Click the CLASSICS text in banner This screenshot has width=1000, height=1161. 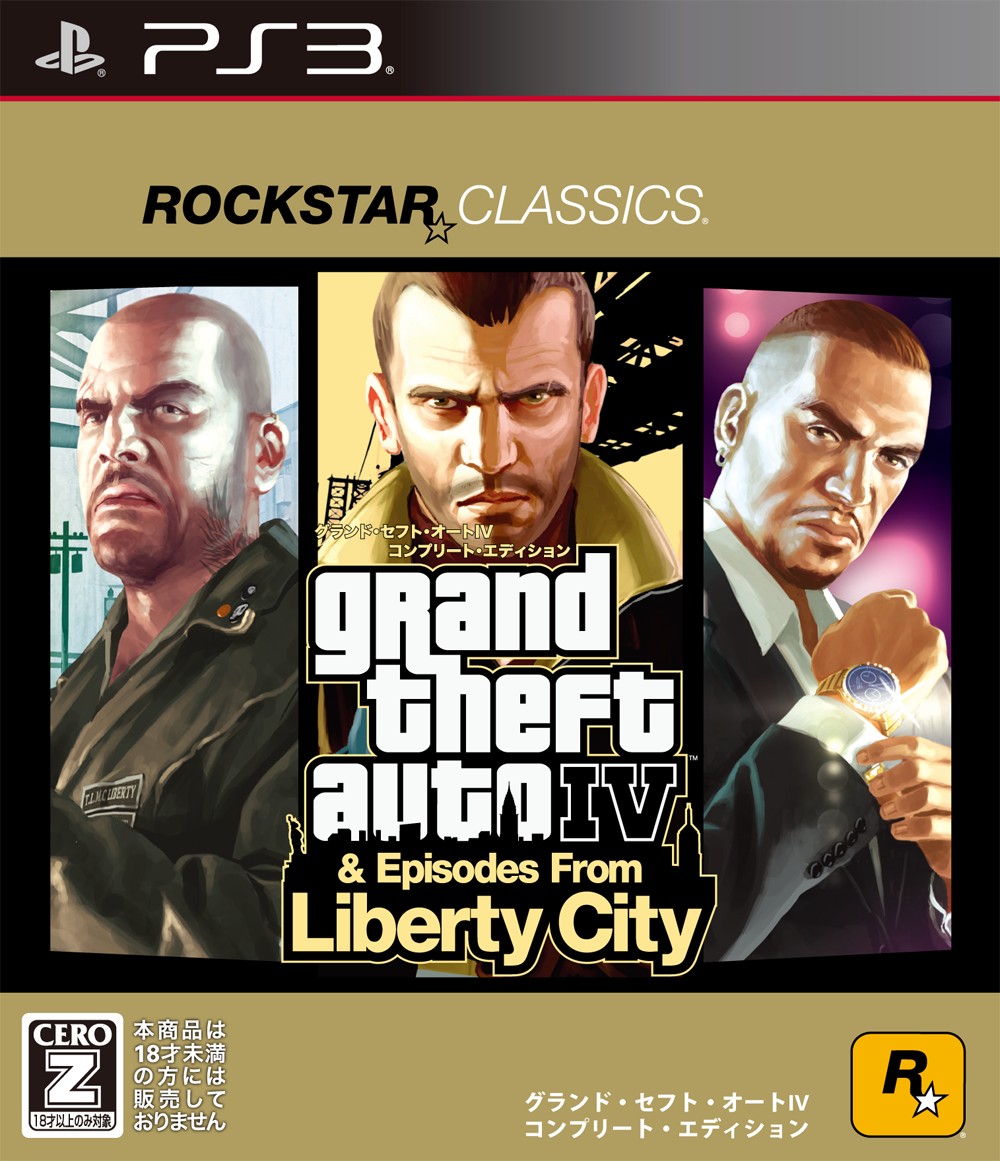(x=582, y=205)
